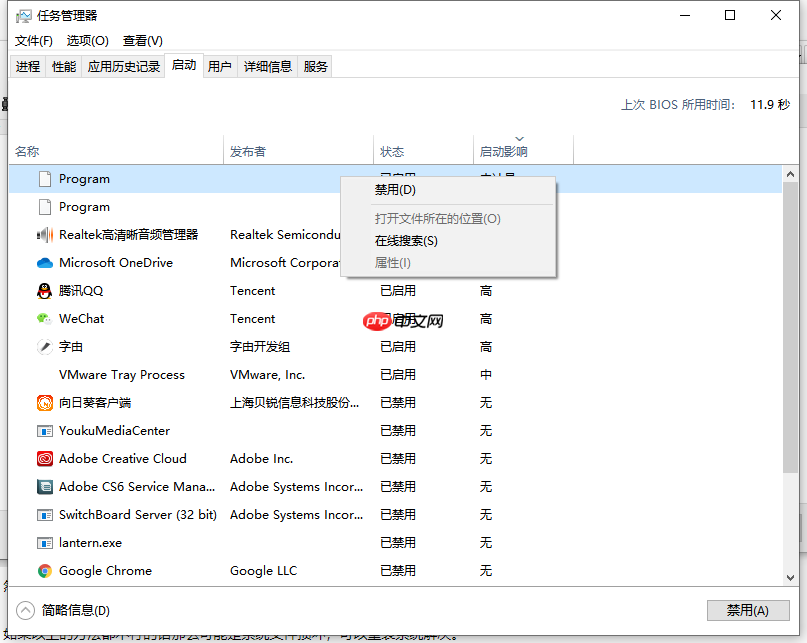
Task: Select the 启动 tab
Action: click(184, 65)
